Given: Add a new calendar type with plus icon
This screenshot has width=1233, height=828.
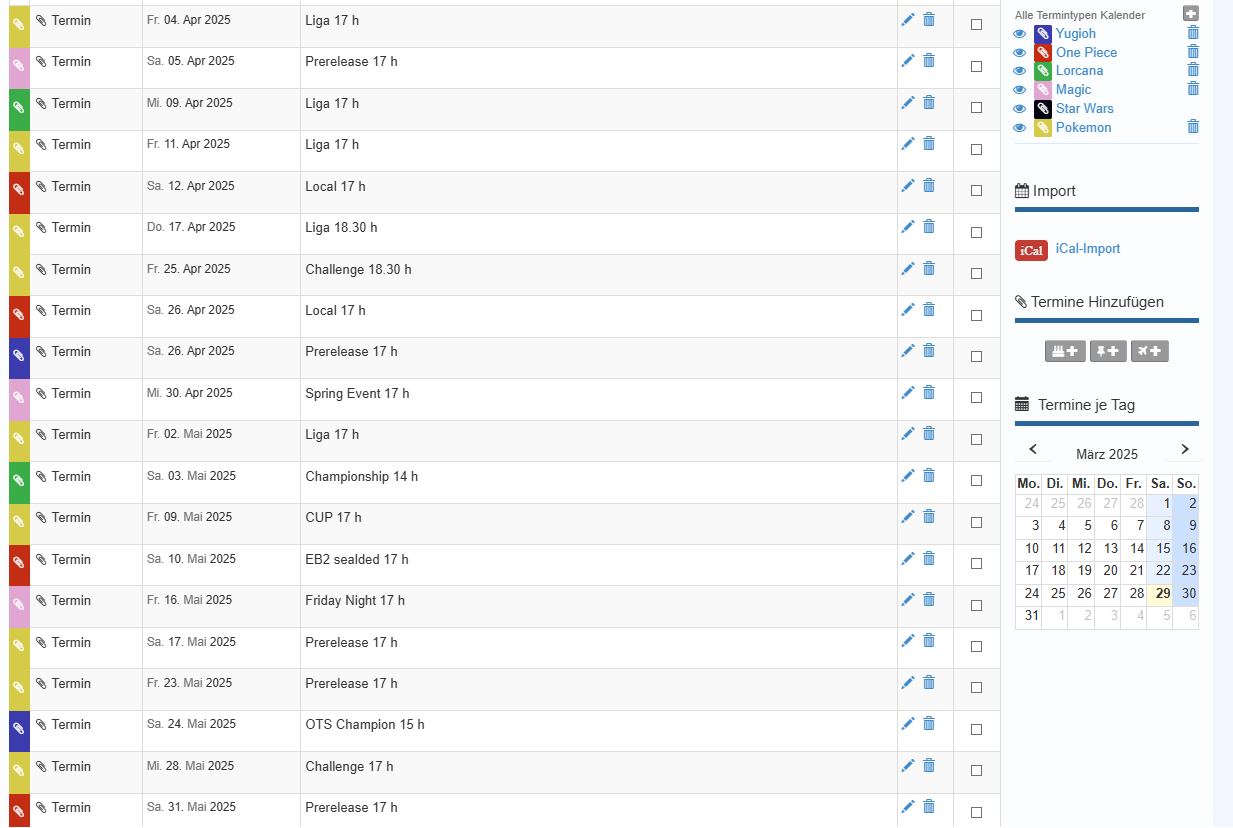Looking at the screenshot, I should pos(1190,14).
